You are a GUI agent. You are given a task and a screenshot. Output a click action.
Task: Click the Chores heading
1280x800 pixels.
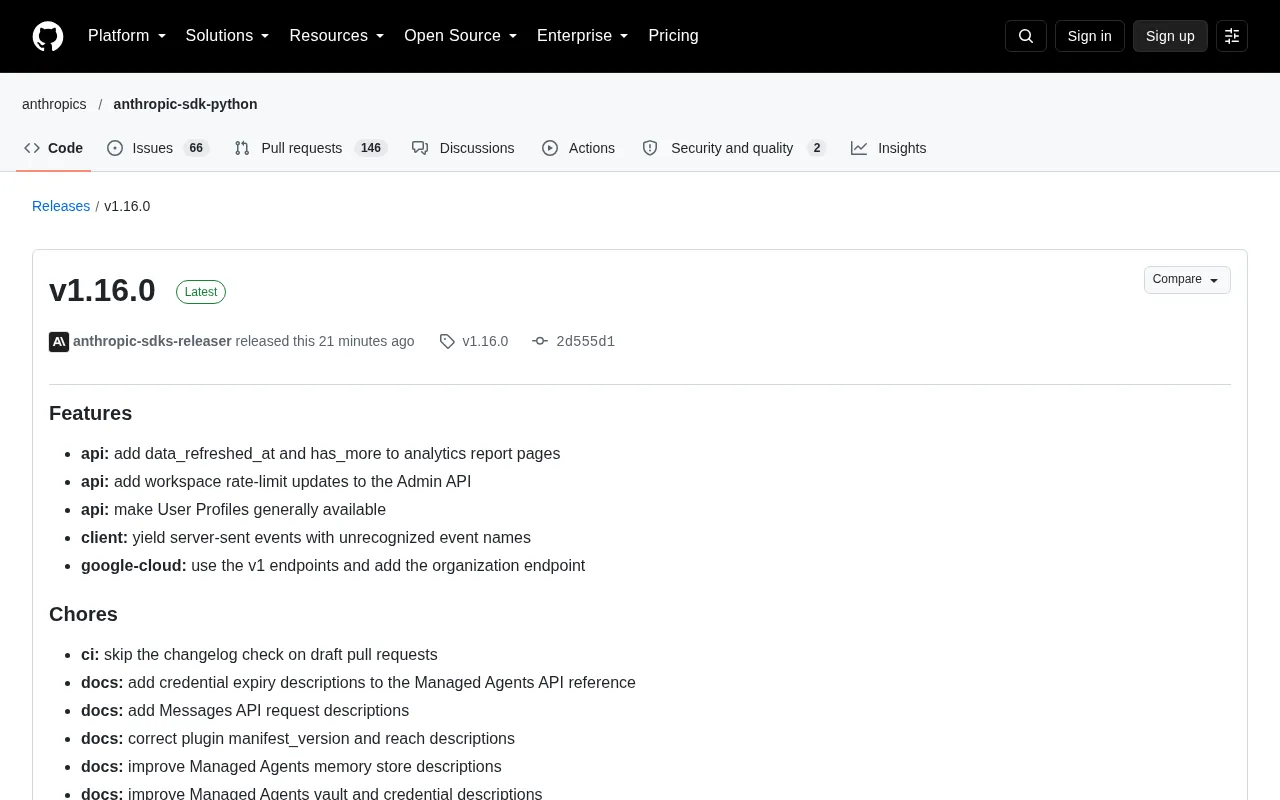point(83,615)
